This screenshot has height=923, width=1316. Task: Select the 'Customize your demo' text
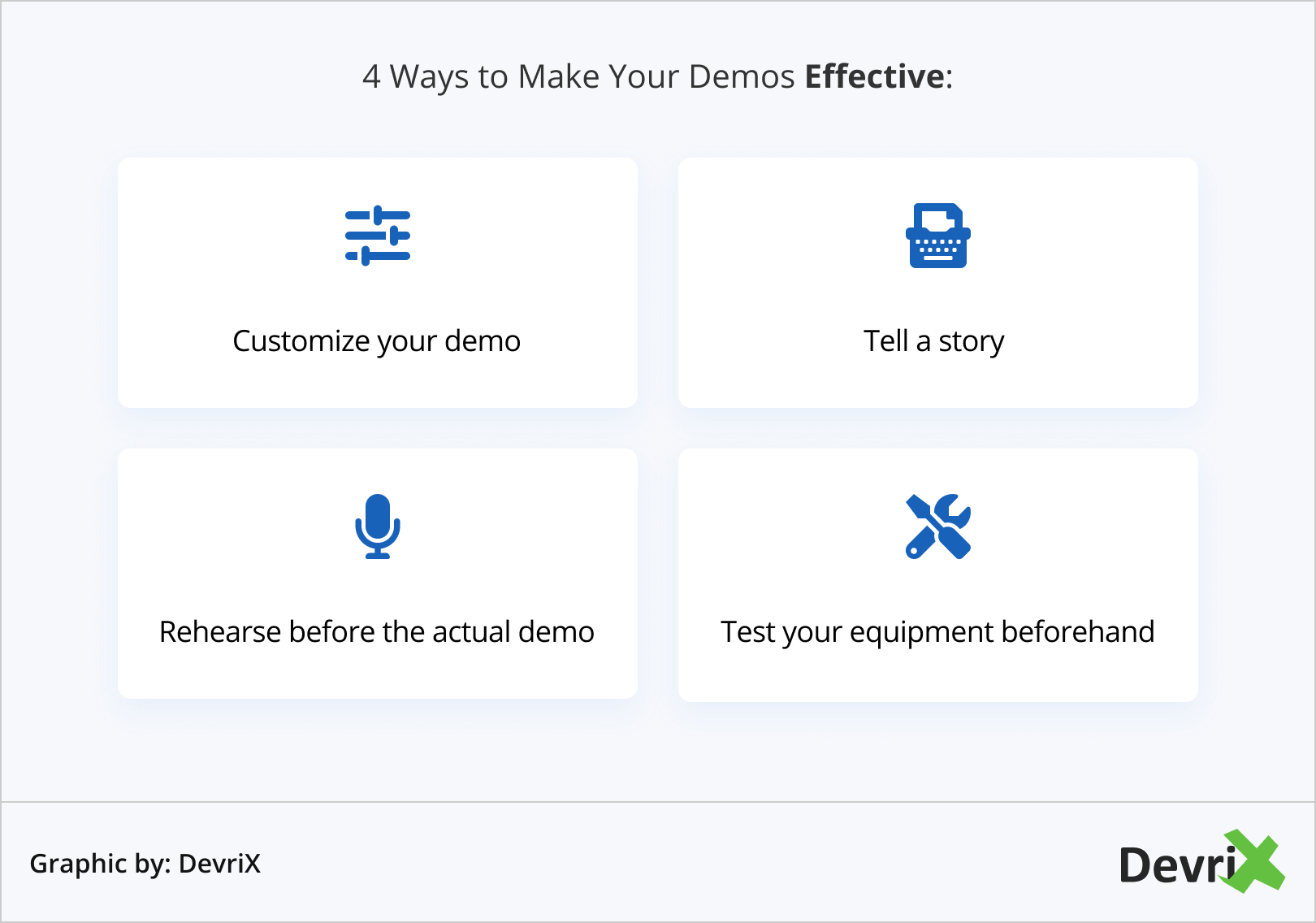(377, 341)
